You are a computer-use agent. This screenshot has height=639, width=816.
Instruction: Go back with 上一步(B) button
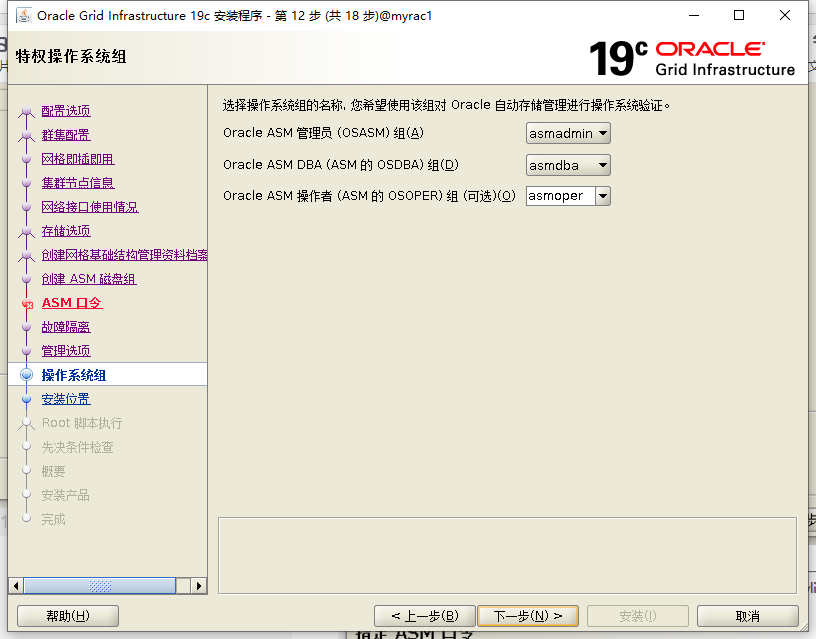click(425, 616)
